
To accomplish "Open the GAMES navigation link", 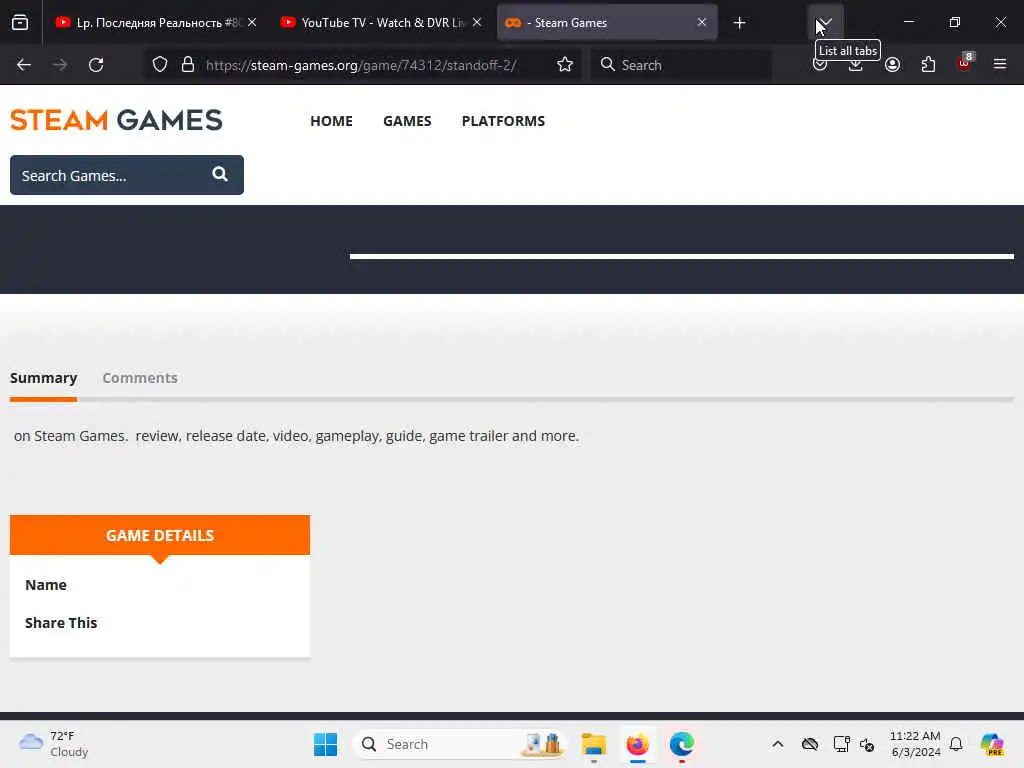I will [x=407, y=121].
